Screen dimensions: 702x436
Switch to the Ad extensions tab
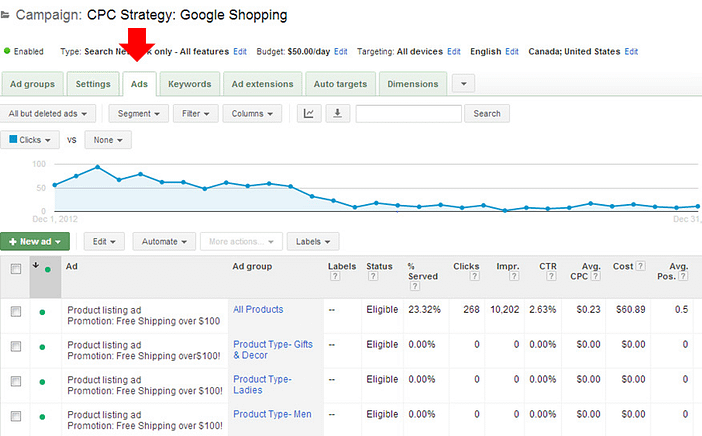[x=262, y=84]
